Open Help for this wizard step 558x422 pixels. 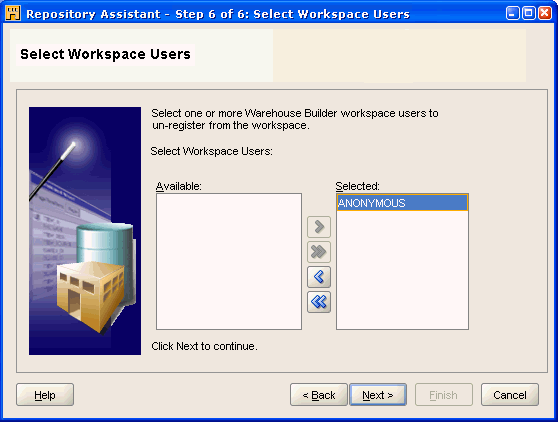click(45, 395)
